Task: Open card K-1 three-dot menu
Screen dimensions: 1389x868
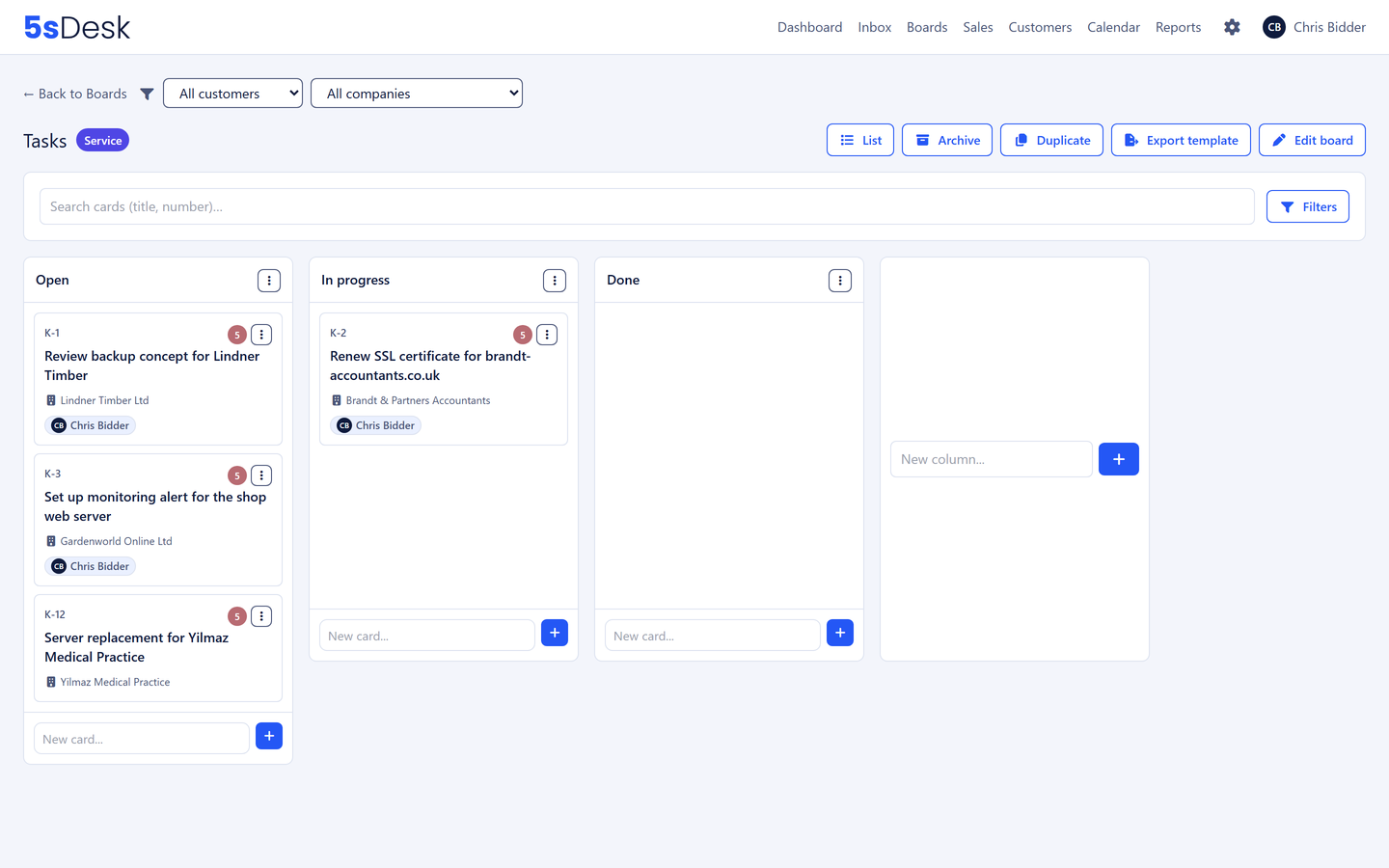Action: click(x=261, y=335)
